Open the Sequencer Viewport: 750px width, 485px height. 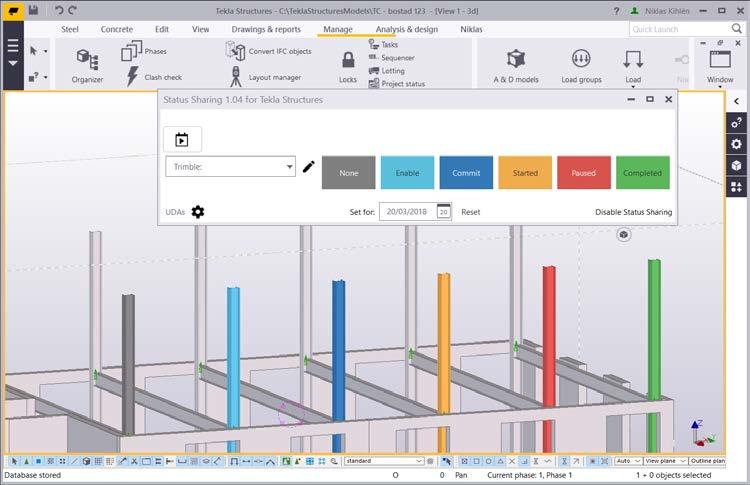click(x=391, y=57)
